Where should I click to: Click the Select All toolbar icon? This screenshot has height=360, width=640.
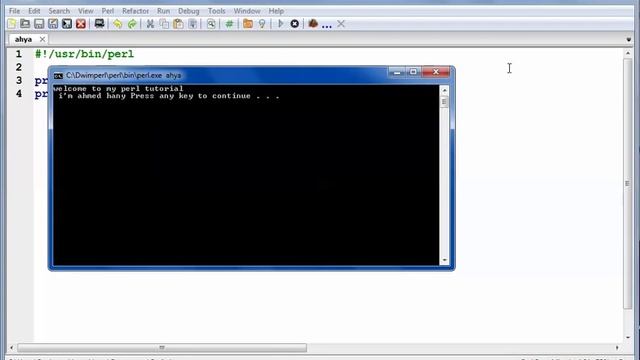193,24
